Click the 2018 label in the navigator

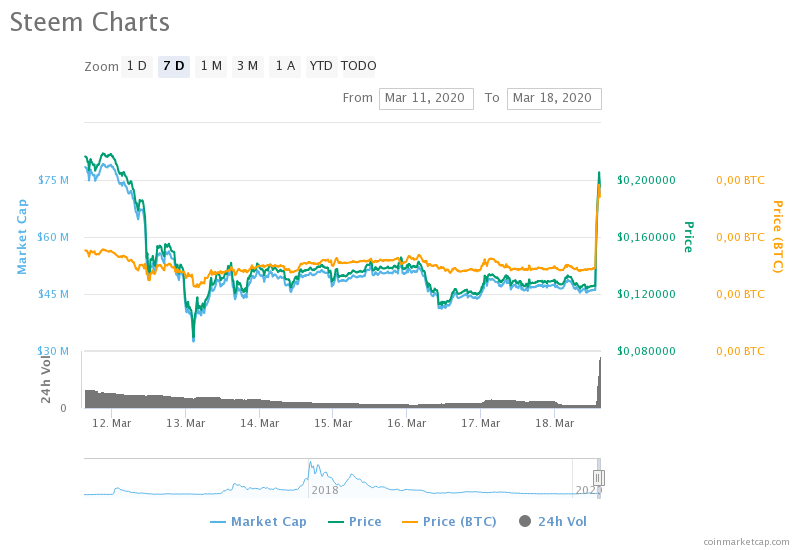(325, 490)
